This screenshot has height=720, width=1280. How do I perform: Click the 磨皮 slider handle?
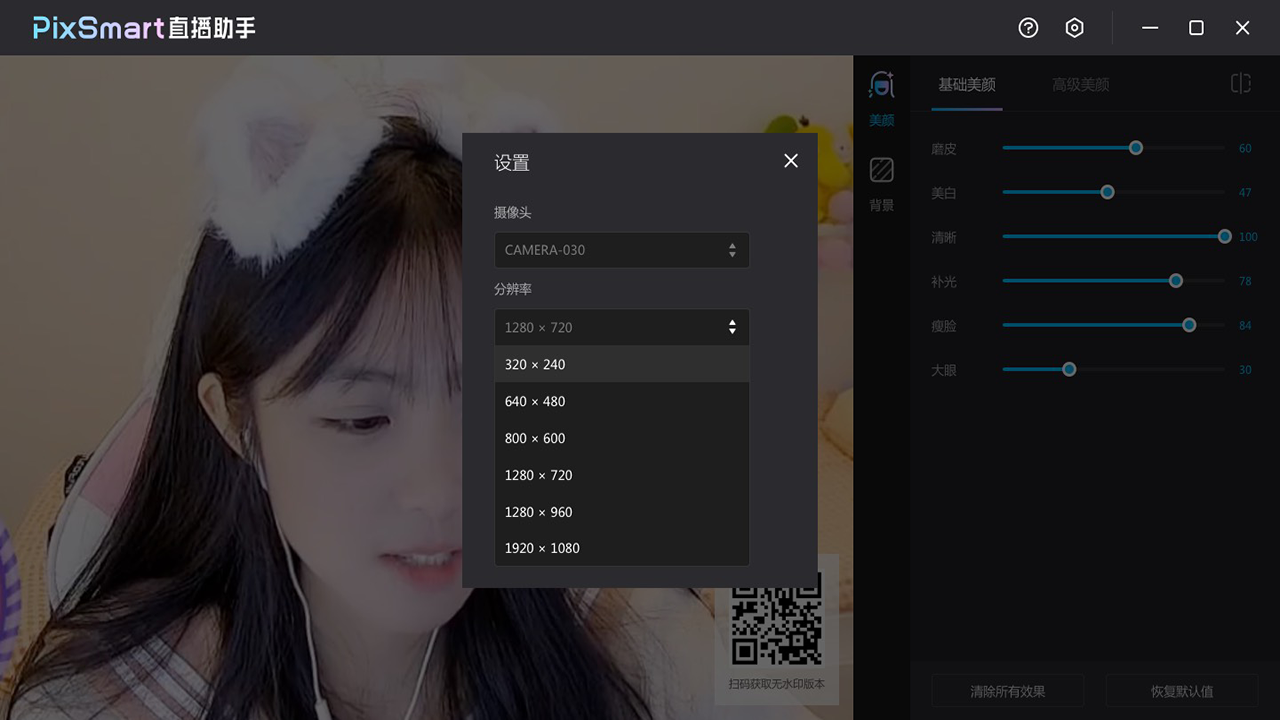[x=1135, y=147]
